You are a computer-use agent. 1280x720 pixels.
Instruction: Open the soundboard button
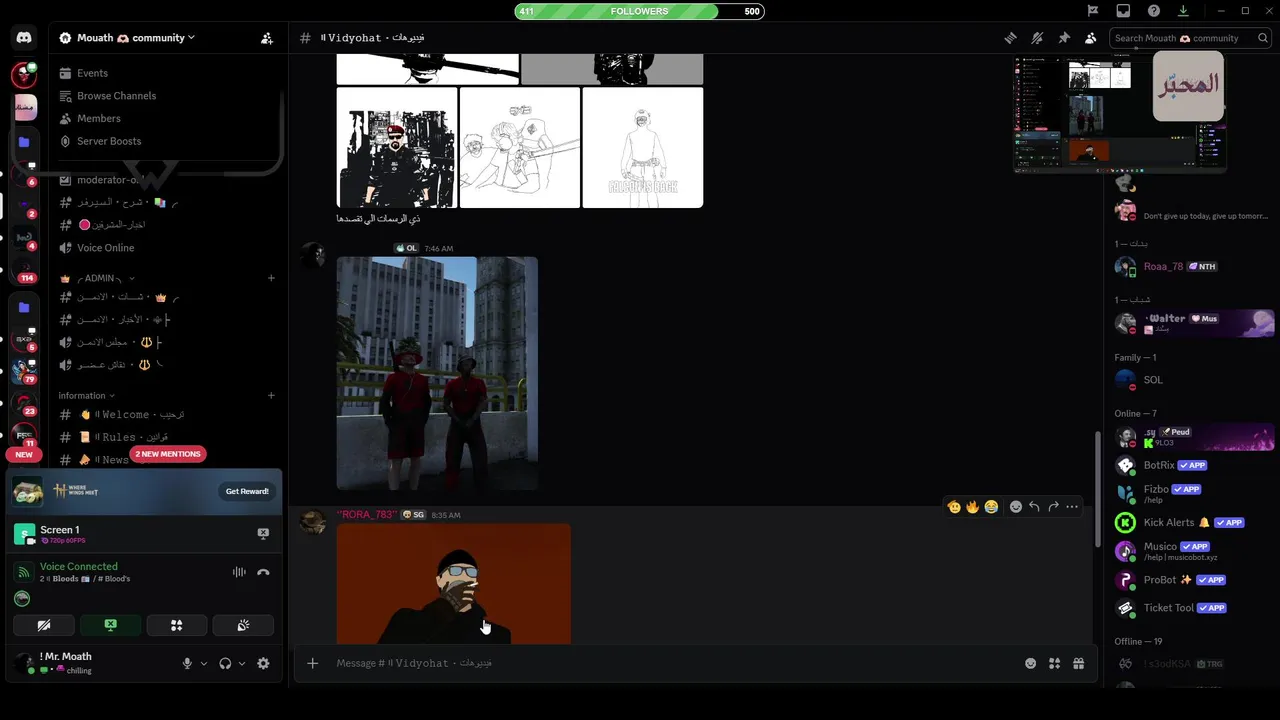243,625
